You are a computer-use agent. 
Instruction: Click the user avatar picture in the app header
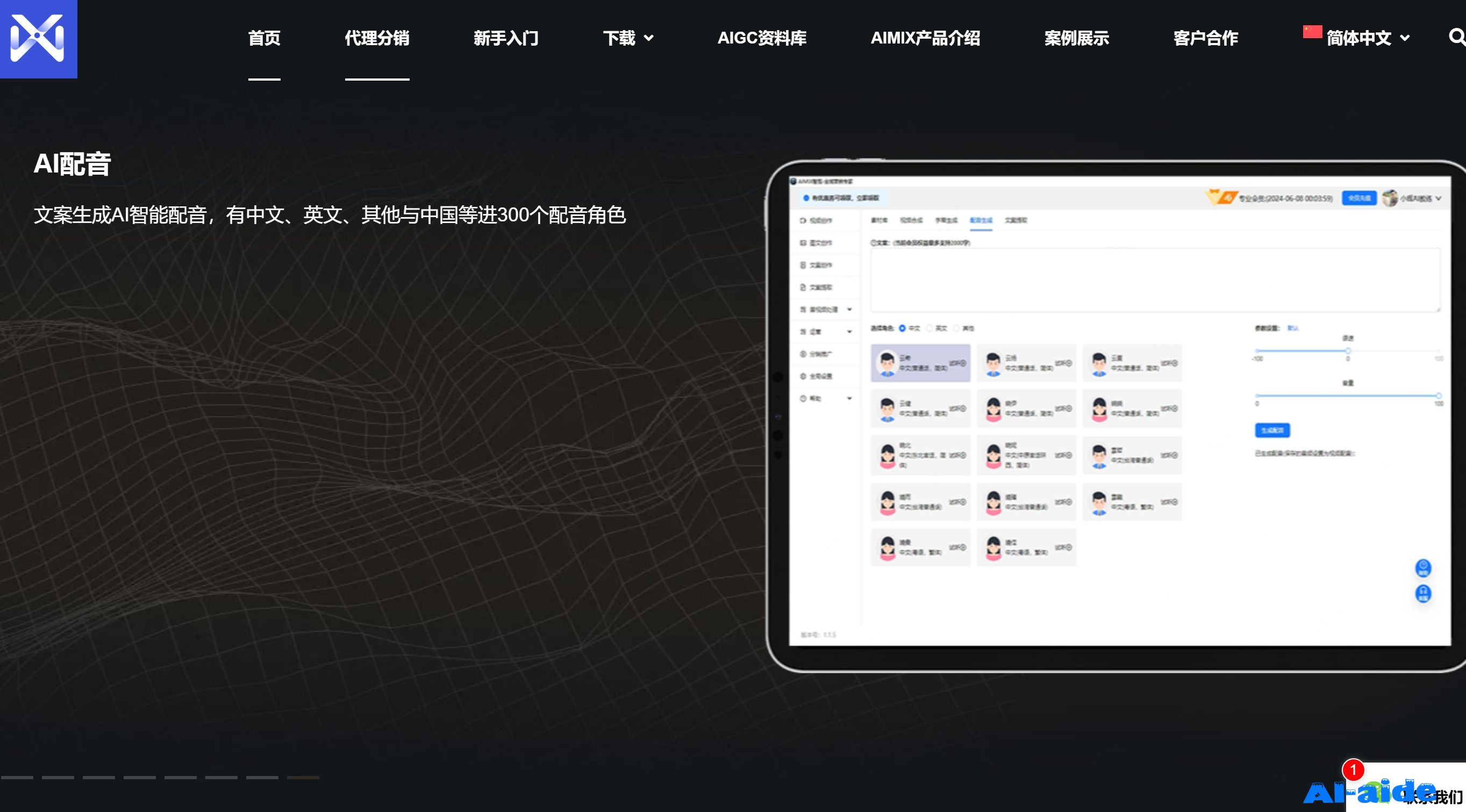[x=1389, y=198]
